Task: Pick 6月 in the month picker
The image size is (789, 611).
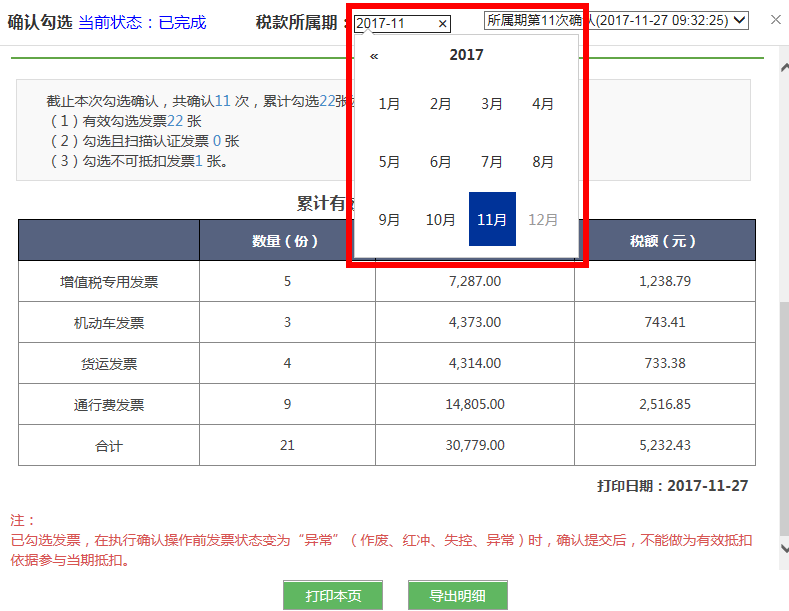Action: [x=440, y=162]
